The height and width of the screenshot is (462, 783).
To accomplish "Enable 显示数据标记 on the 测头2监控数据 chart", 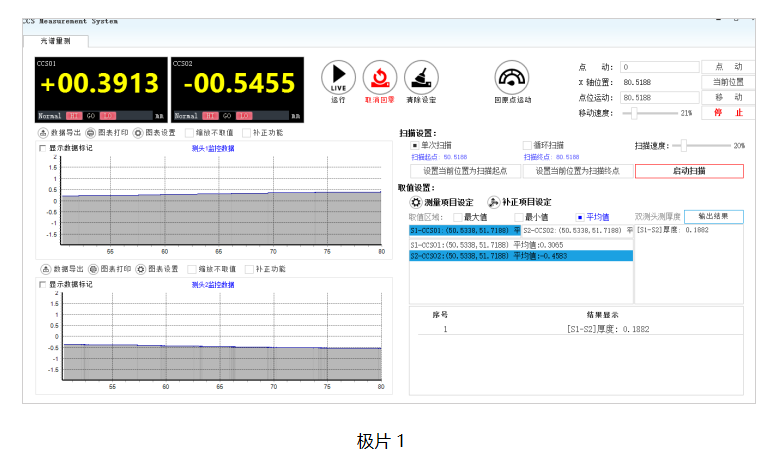I will coord(43,285).
